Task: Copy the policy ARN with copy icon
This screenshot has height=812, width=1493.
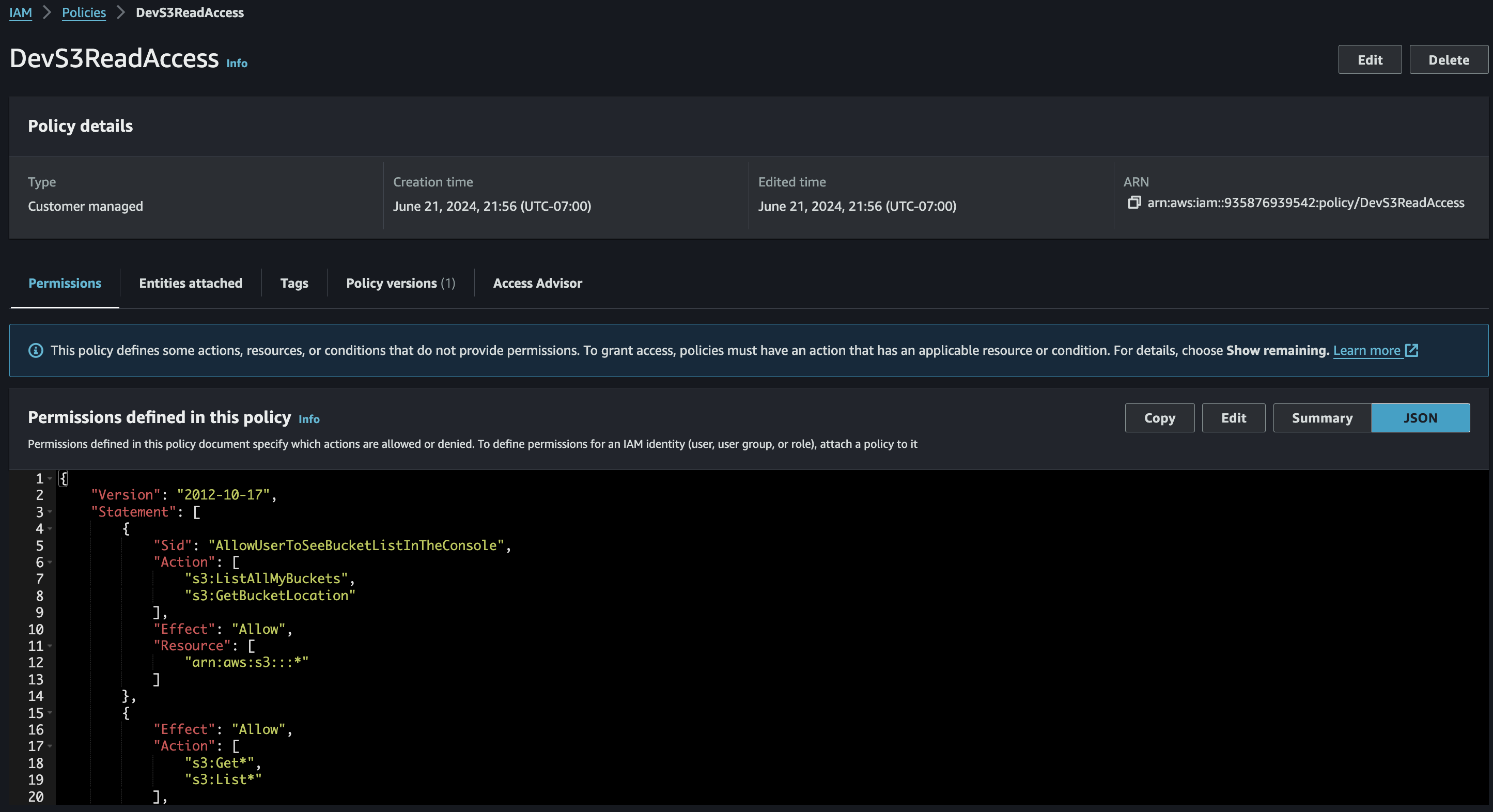Action: coord(1133,202)
